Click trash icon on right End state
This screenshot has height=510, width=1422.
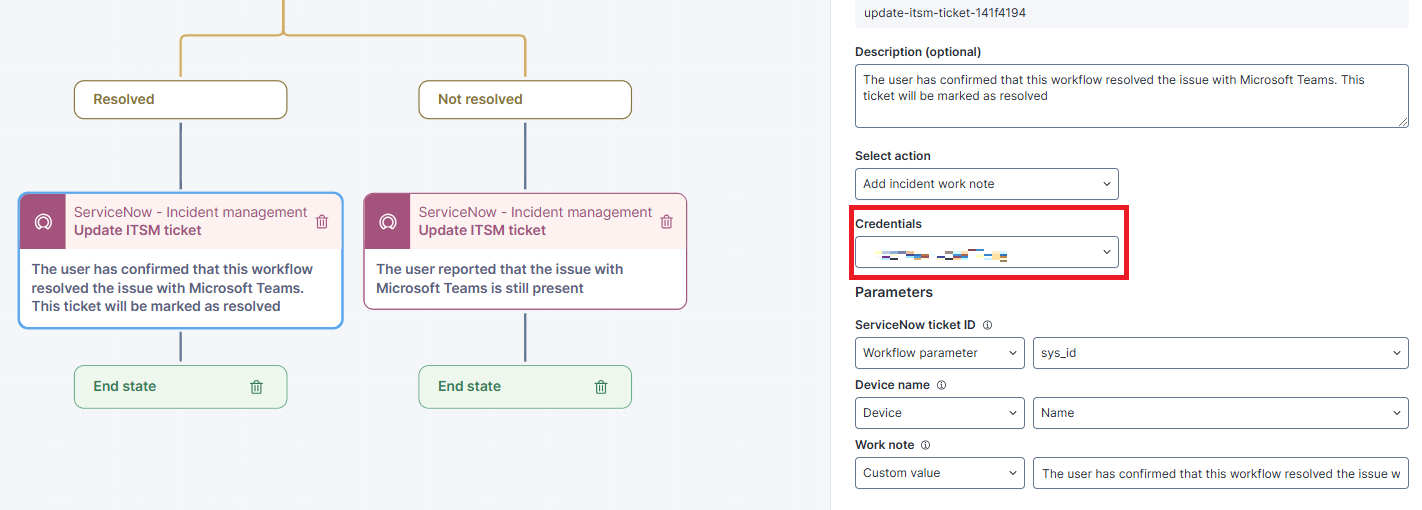click(x=601, y=387)
